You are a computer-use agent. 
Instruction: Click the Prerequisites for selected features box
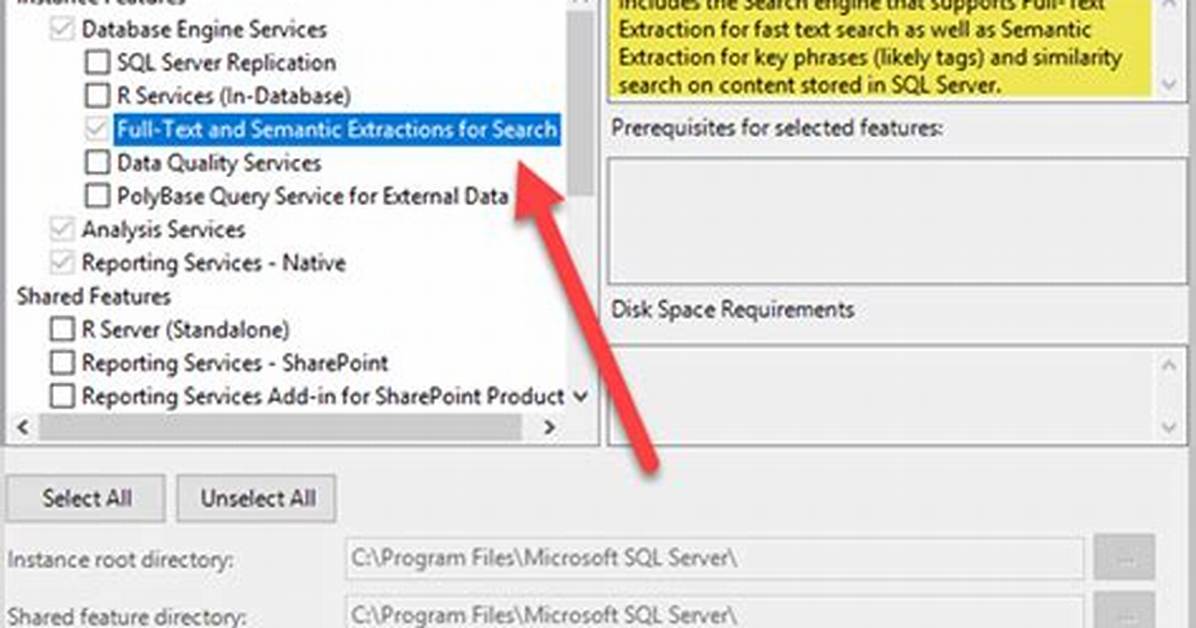pyautogui.click(x=896, y=221)
